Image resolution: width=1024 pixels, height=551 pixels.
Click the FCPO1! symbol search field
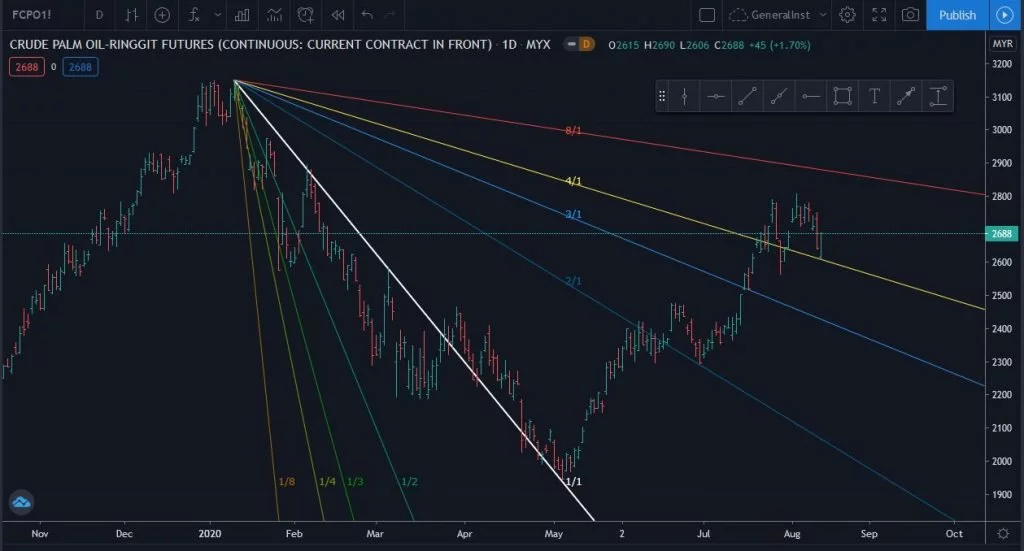tap(40, 15)
